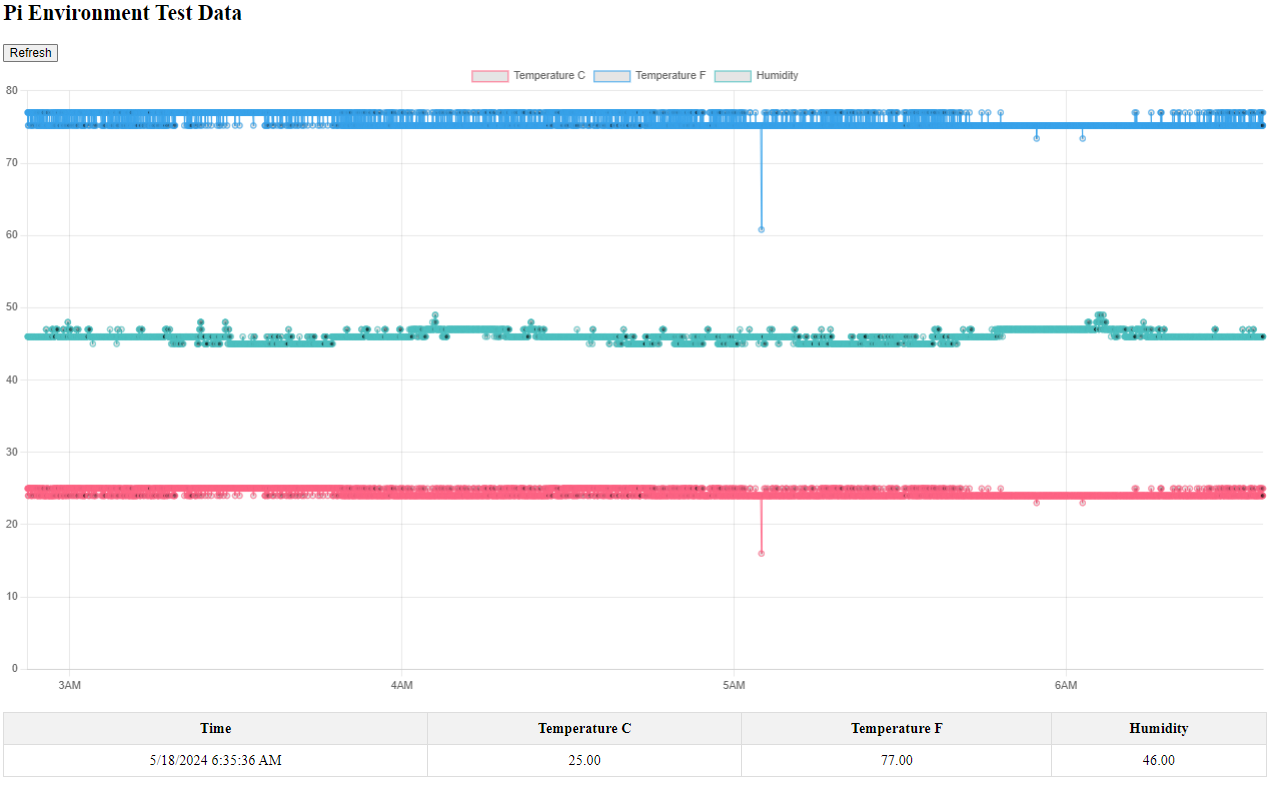Viewport: 1273px width, 790px height.
Task: Click the 'Pi Environment Test Data' heading
Action: coord(122,14)
